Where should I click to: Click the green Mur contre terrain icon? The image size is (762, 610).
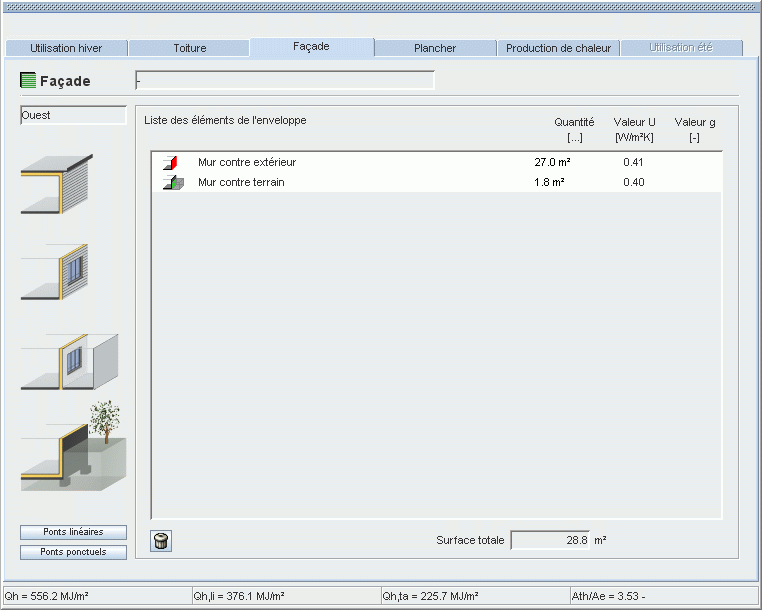pos(169,182)
